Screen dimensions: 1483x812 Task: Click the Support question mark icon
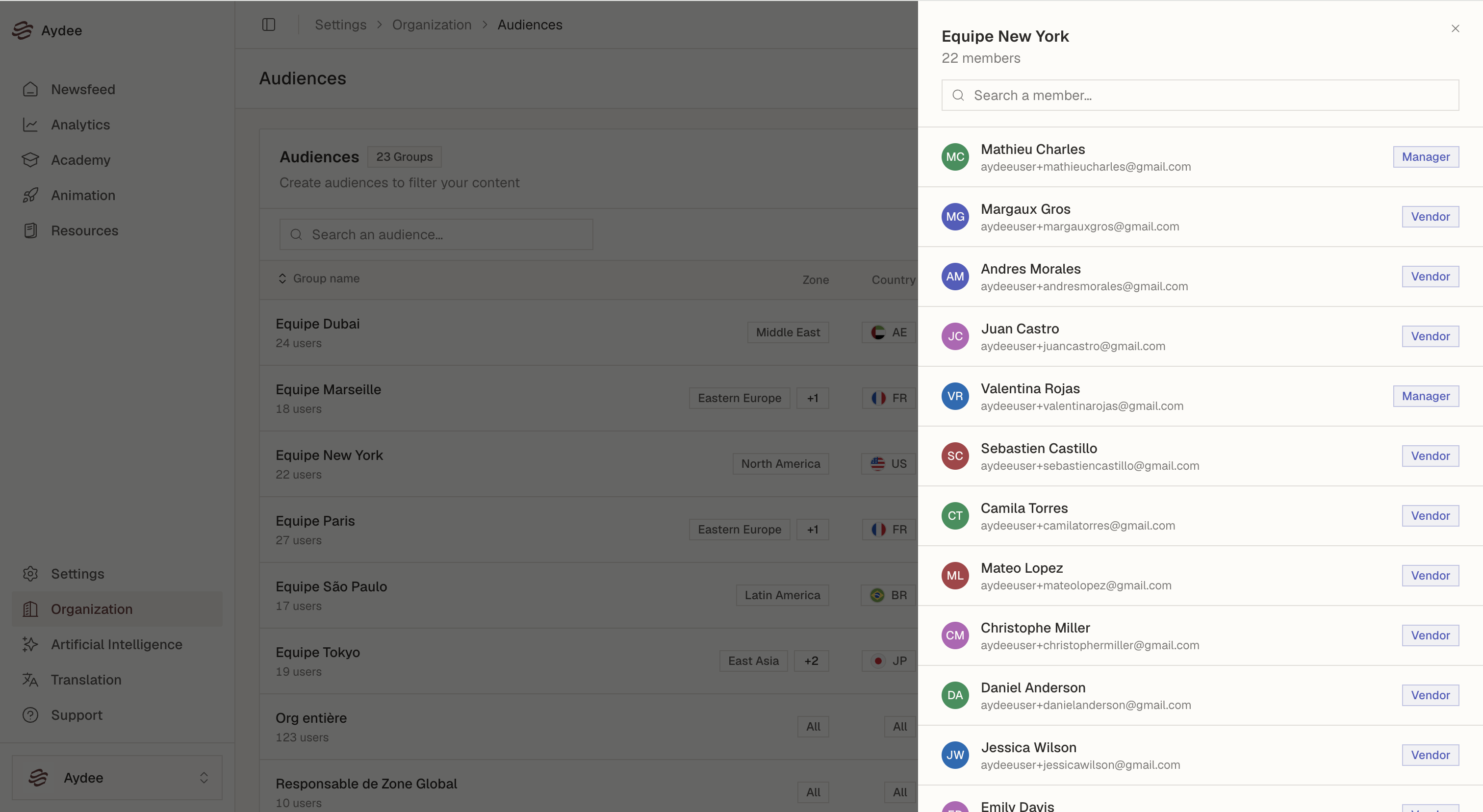point(30,715)
